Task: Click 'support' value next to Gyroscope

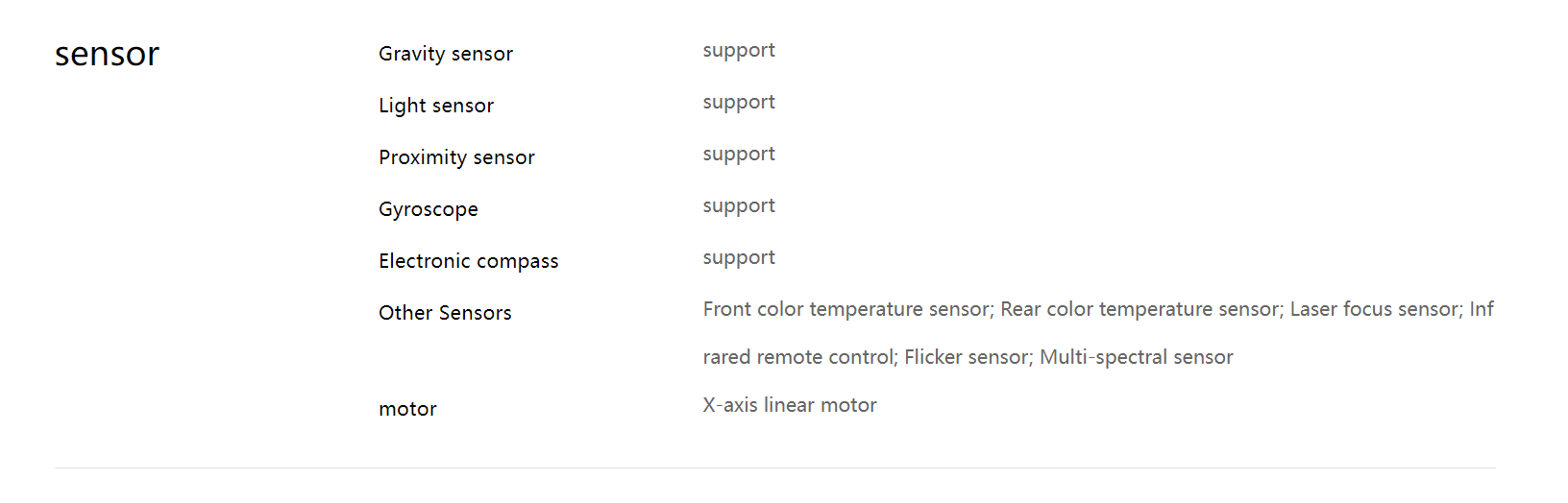Action: 739,206
